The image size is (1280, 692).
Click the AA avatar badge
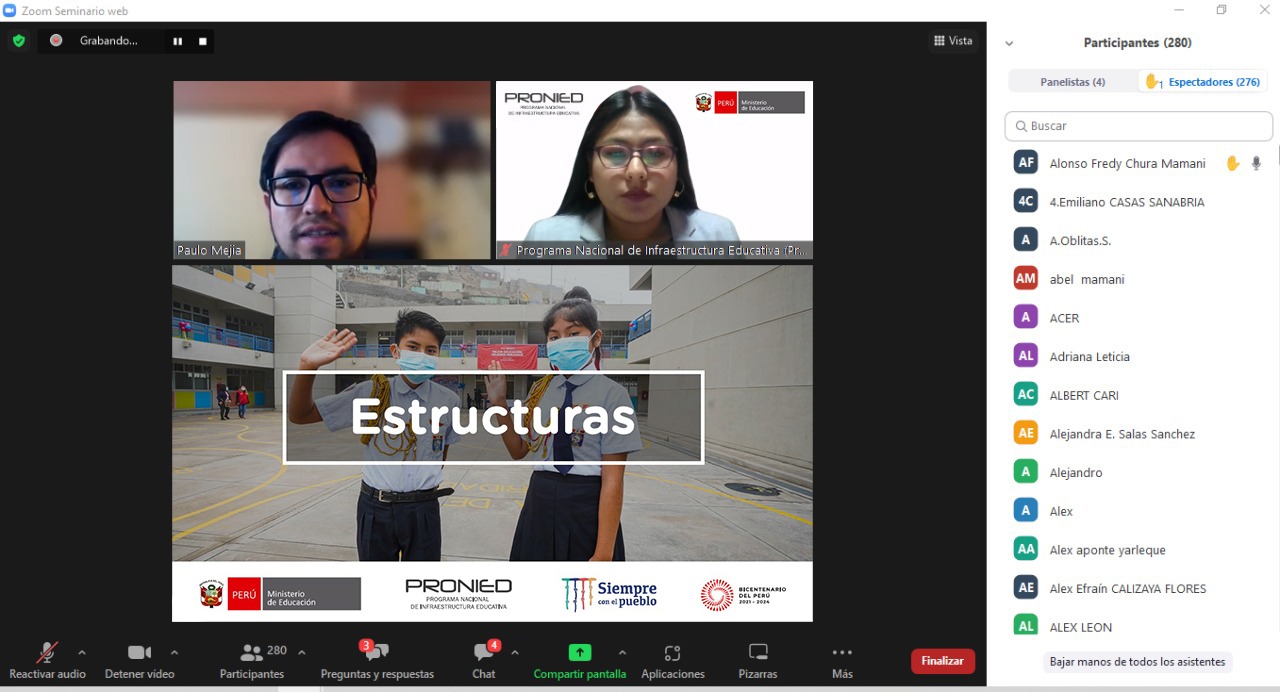point(1026,550)
